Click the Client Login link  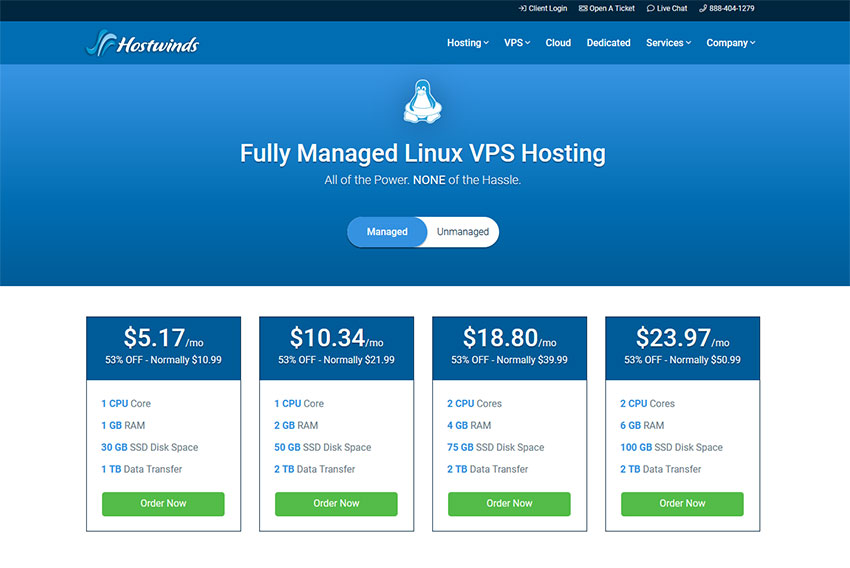[x=543, y=8]
